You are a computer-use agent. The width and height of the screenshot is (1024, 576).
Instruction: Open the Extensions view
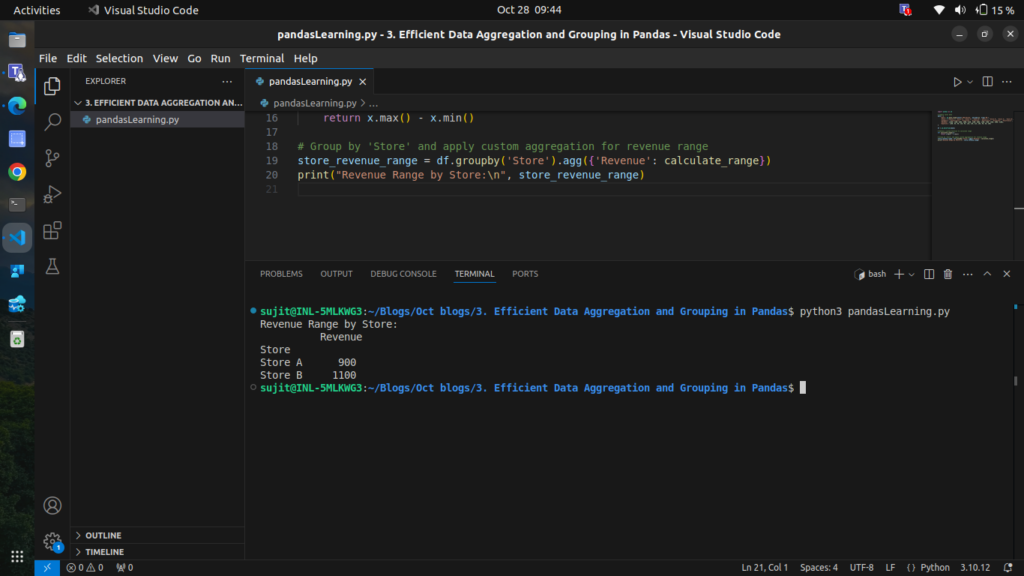[x=53, y=230]
